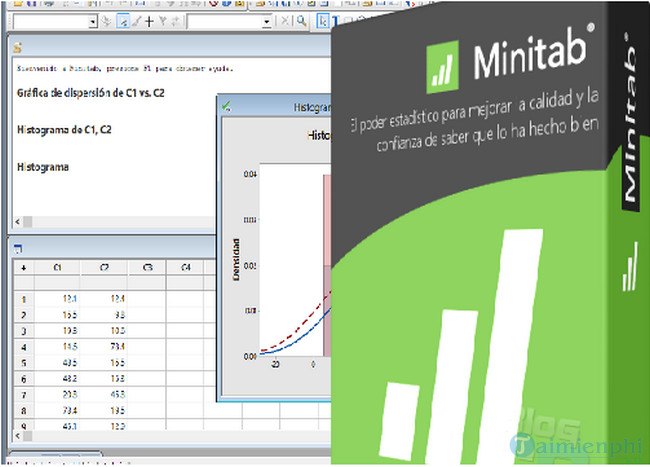The height and width of the screenshot is (467, 650).
Task: Click the greyed edit icon left of select mode
Action: click(107, 21)
